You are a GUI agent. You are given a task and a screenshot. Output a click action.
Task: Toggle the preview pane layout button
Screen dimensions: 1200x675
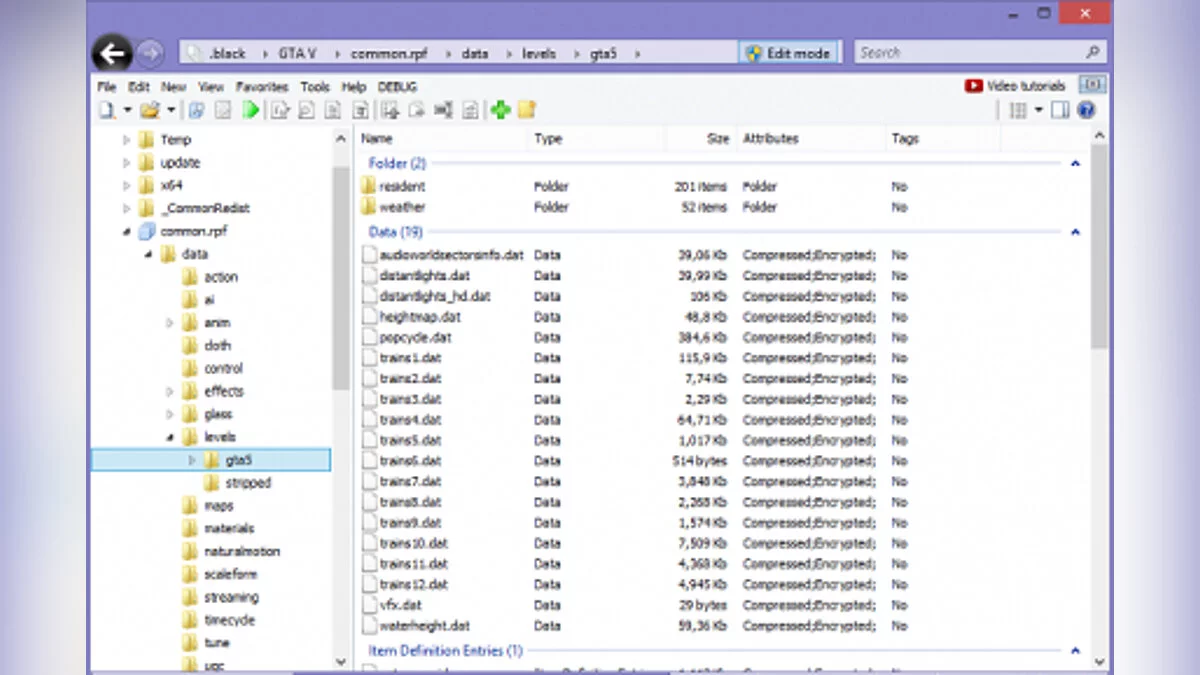1061,110
